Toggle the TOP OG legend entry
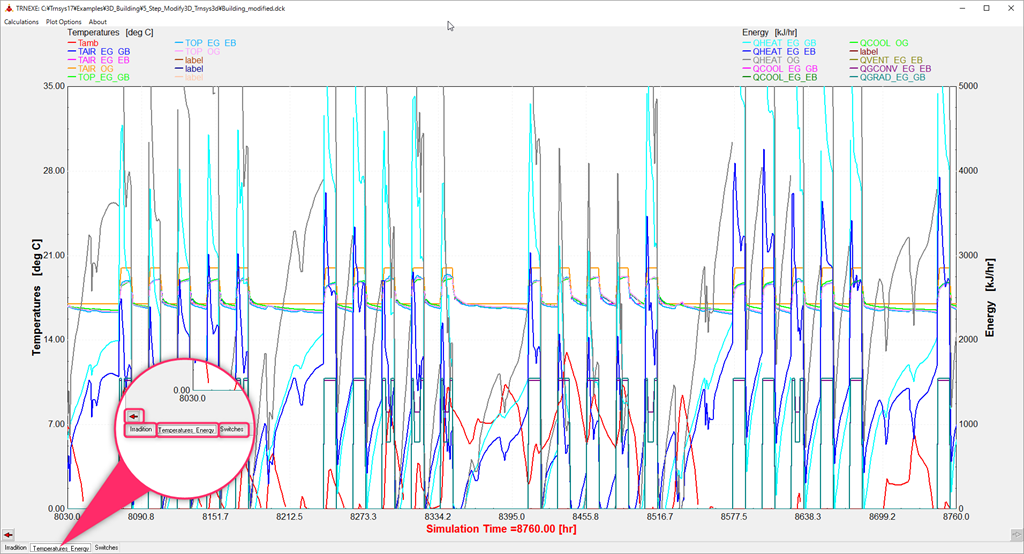Screen dimensions: 1024x554 click(x=198, y=52)
